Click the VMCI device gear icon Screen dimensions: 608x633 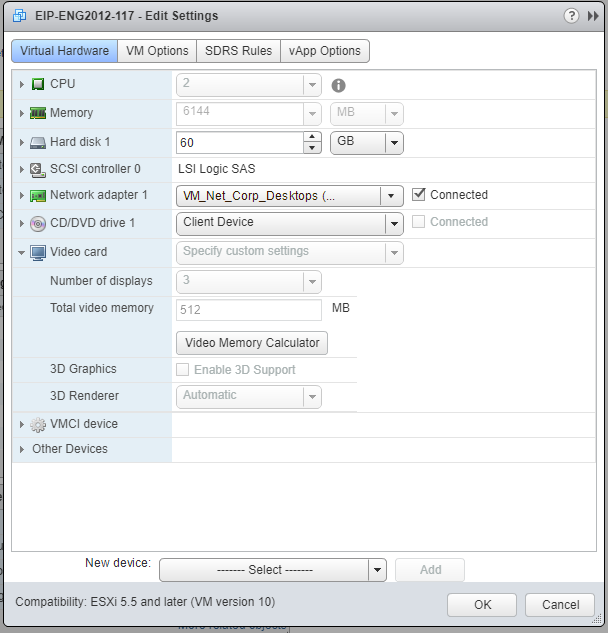click(x=38, y=425)
